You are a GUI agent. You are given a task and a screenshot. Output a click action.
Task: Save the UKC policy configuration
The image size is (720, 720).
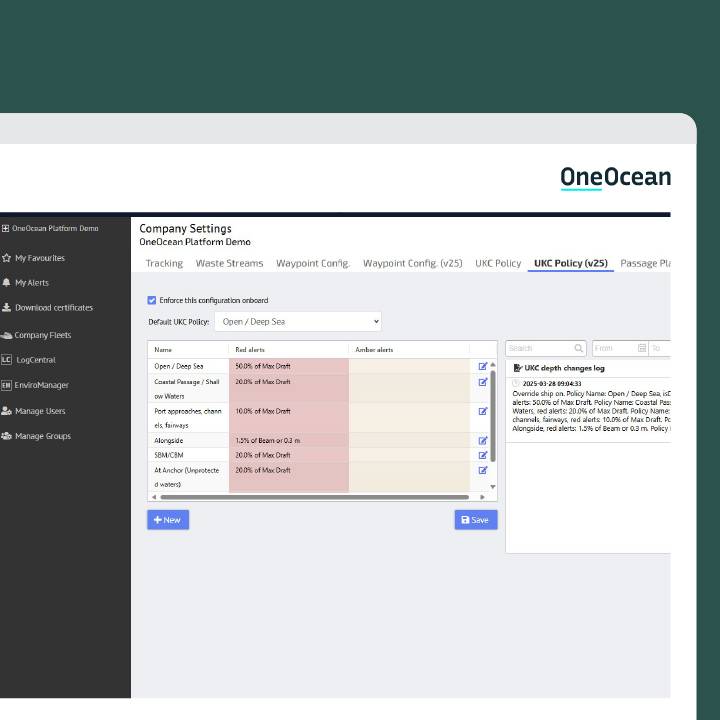click(475, 520)
